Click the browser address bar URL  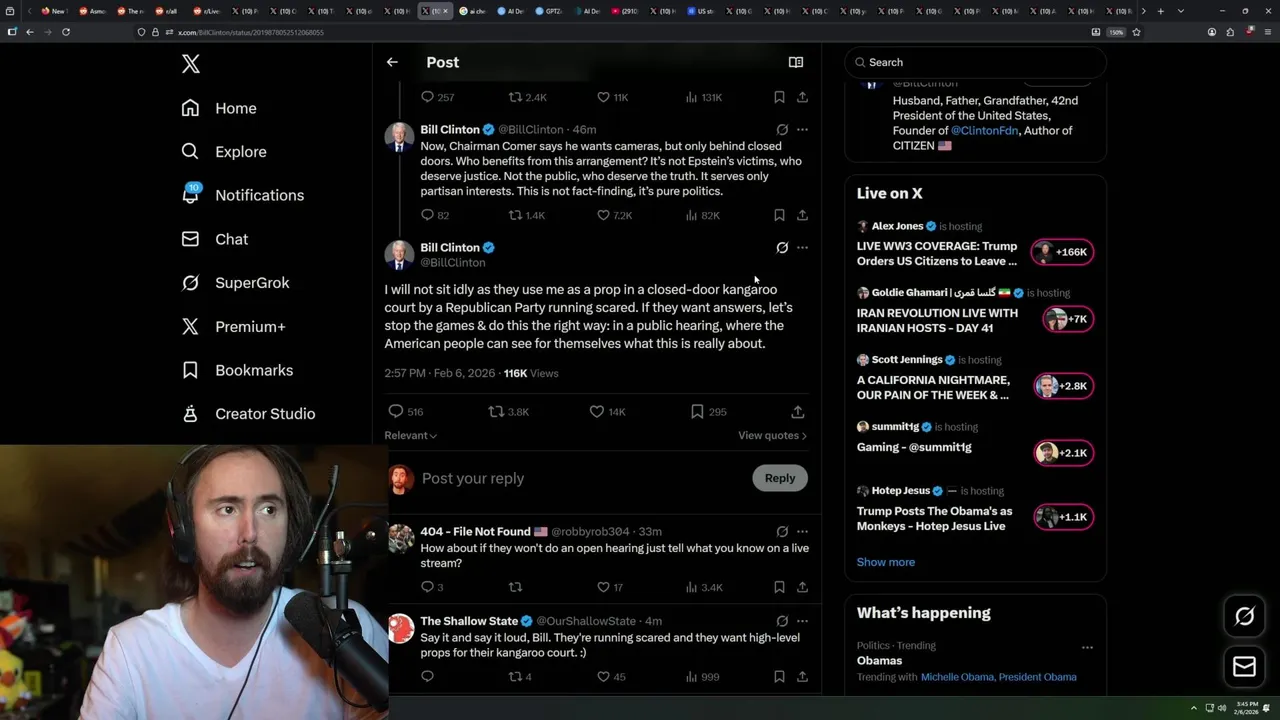point(251,32)
